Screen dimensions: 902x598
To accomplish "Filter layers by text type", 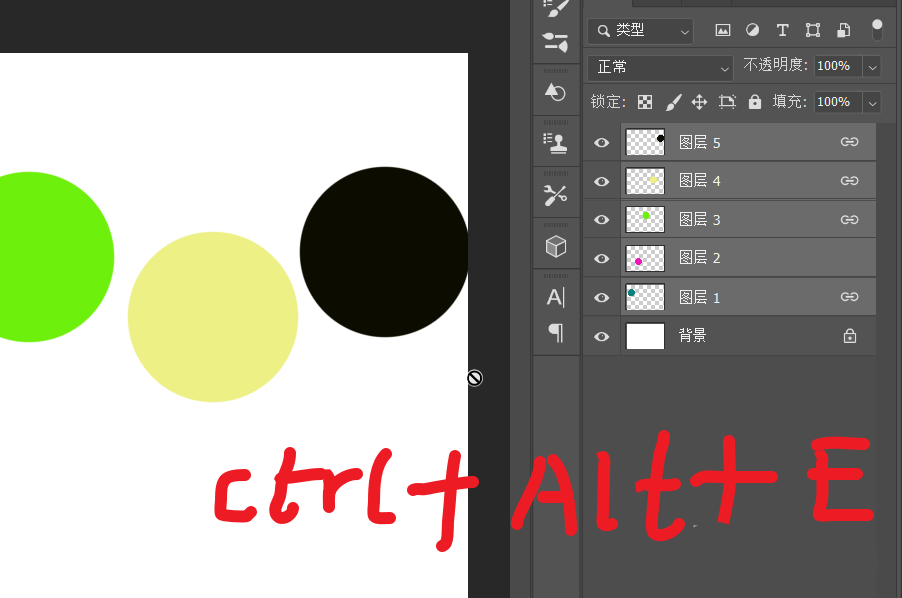I will 783,31.
